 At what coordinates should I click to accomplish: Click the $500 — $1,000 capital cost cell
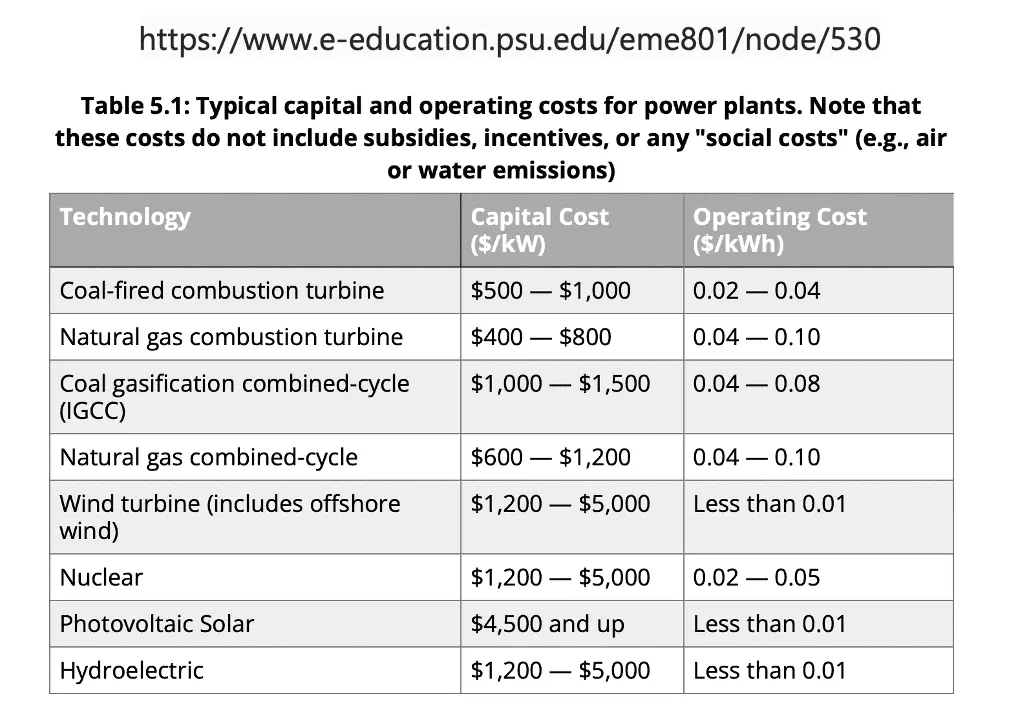coord(551,291)
